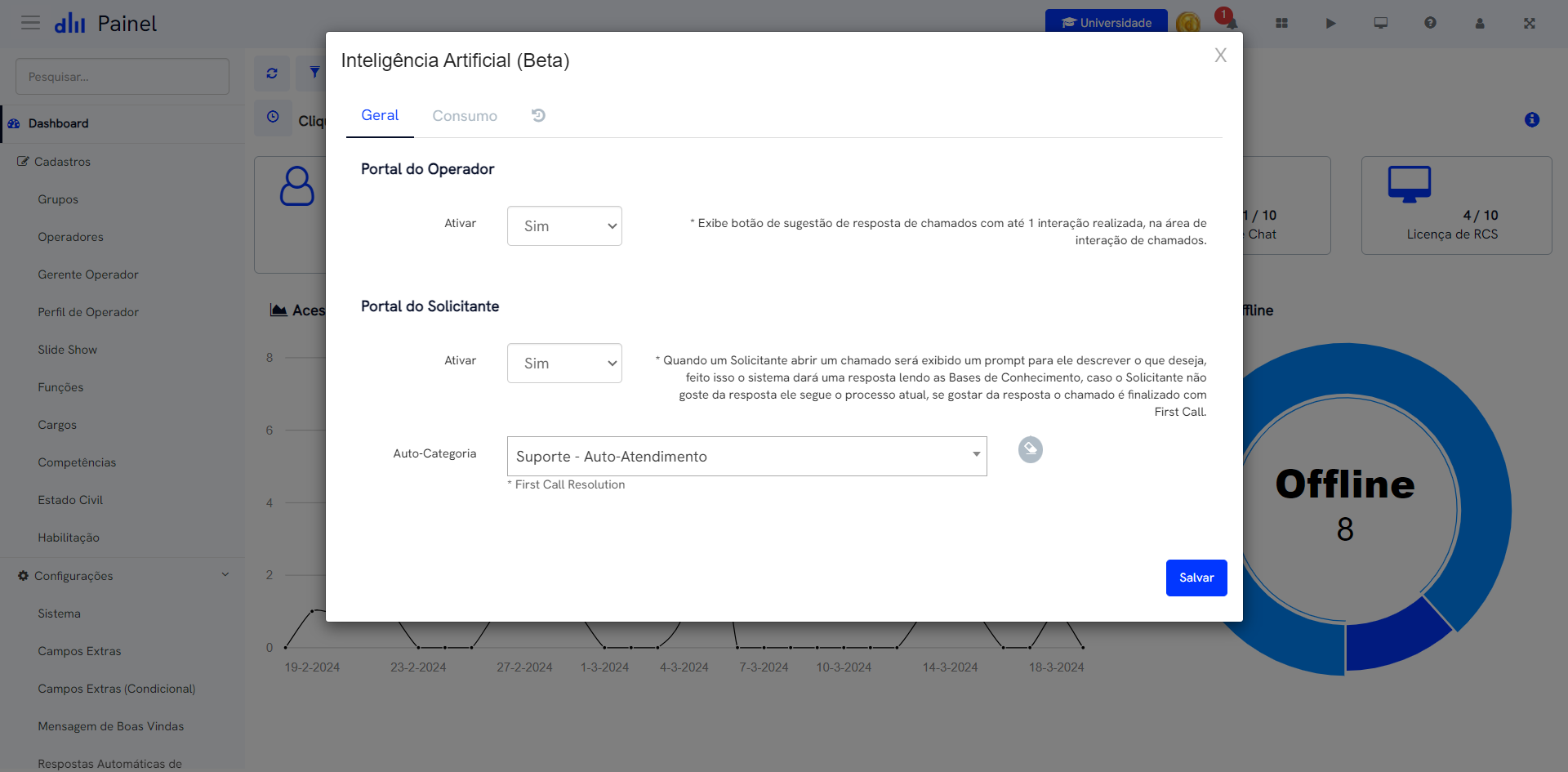Switch to the Consumo tab
The width and height of the screenshot is (1568, 772).
pyautogui.click(x=465, y=115)
